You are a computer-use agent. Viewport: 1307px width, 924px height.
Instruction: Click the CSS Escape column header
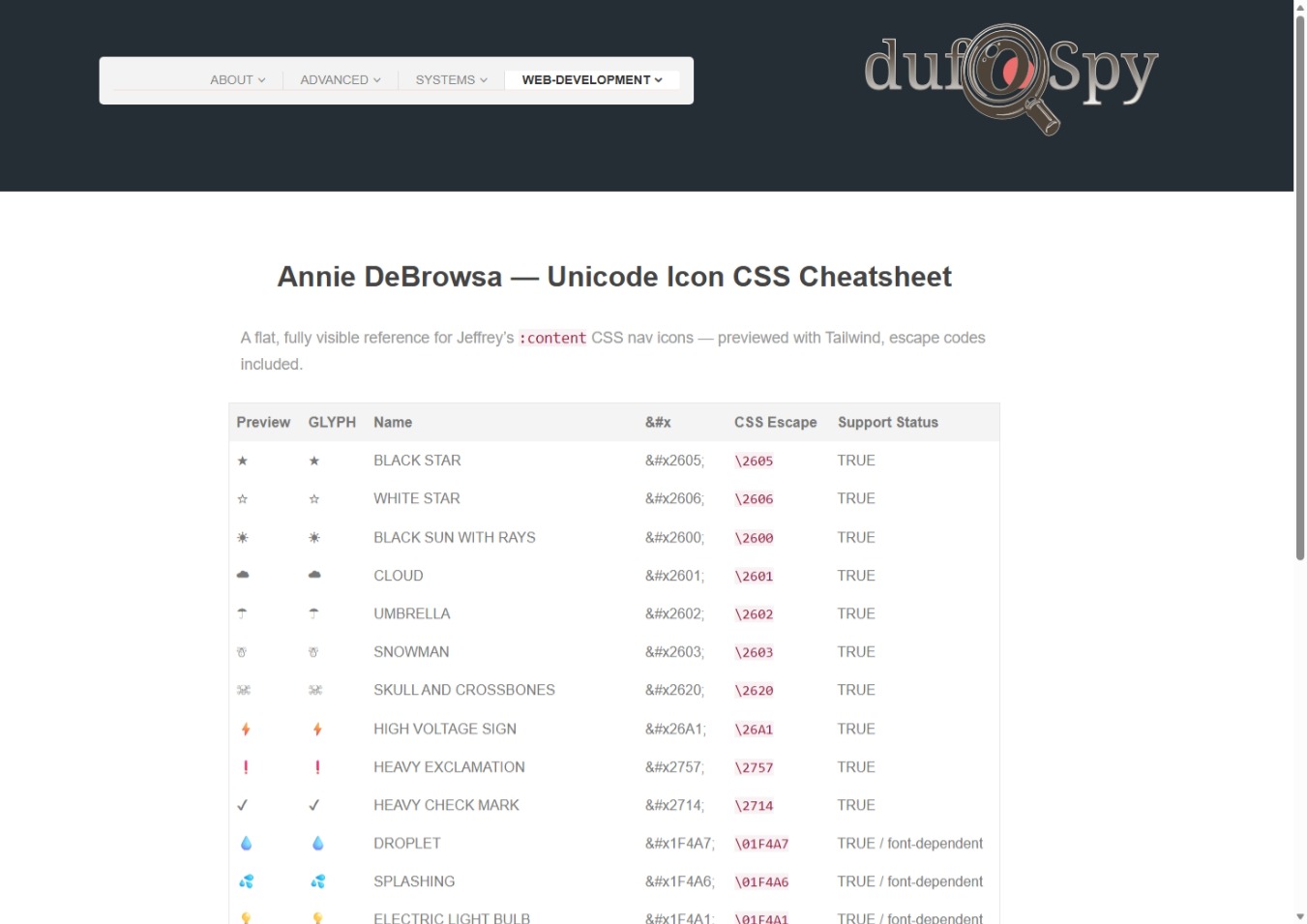coord(775,423)
